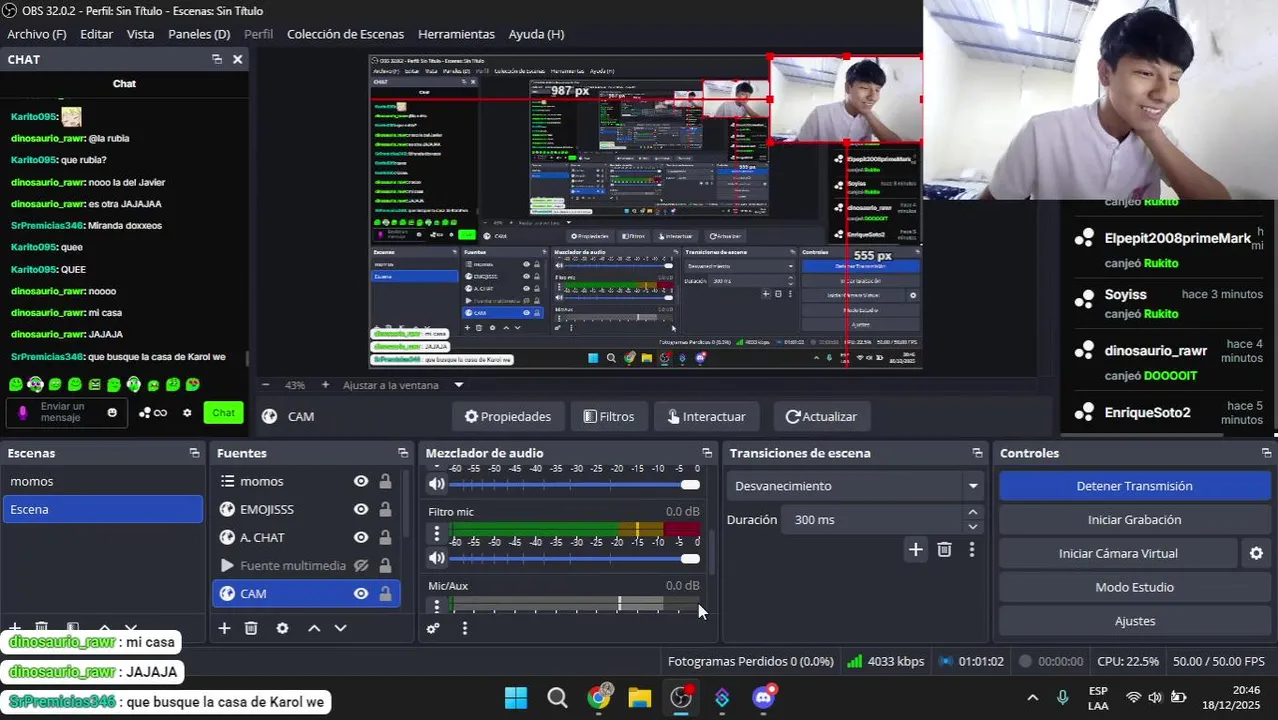Image resolution: width=1278 pixels, height=720 pixels.
Task: Open Windows Start menu
Action: point(516,697)
